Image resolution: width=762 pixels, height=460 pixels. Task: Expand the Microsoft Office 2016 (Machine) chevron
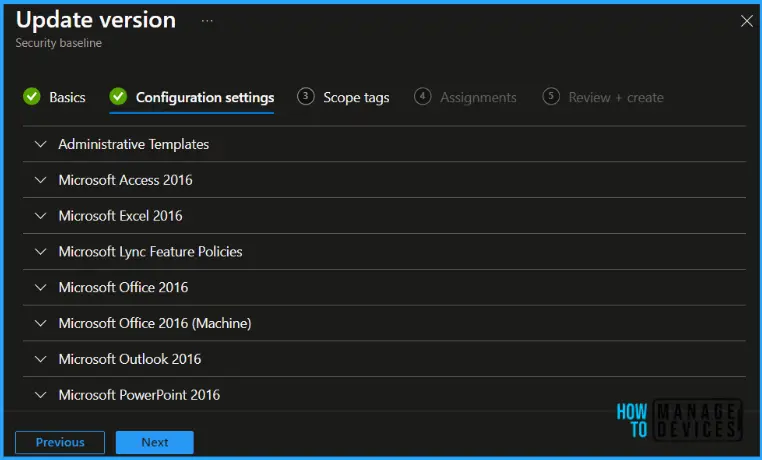point(41,324)
